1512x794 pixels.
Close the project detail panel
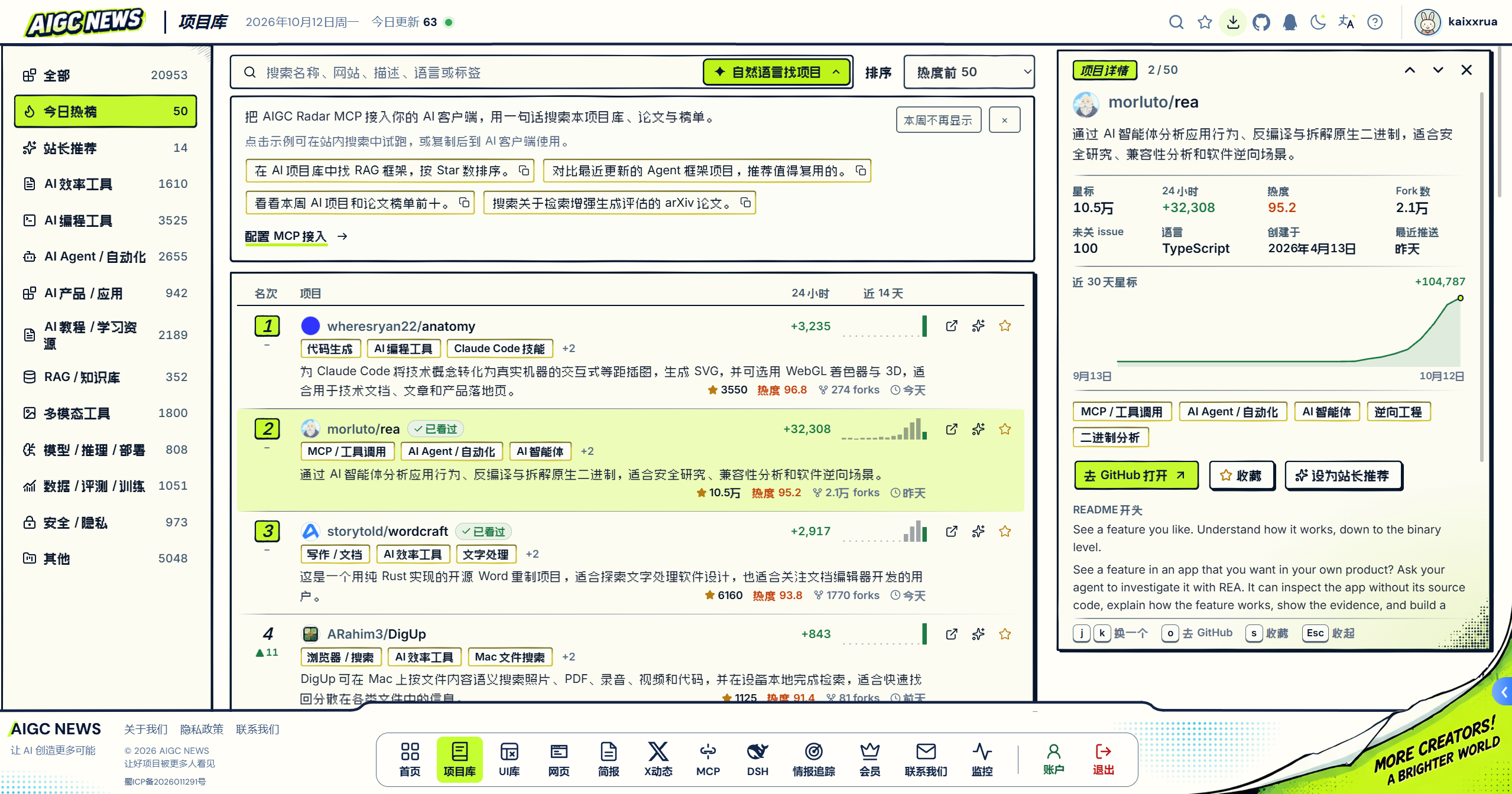click(x=1466, y=70)
